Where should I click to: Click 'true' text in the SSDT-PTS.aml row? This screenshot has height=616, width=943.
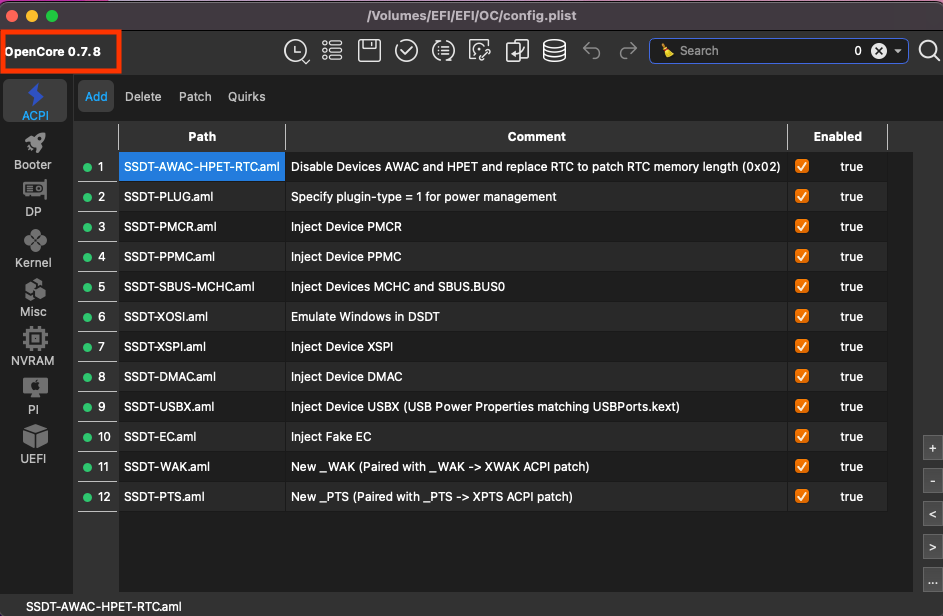pyautogui.click(x=851, y=497)
